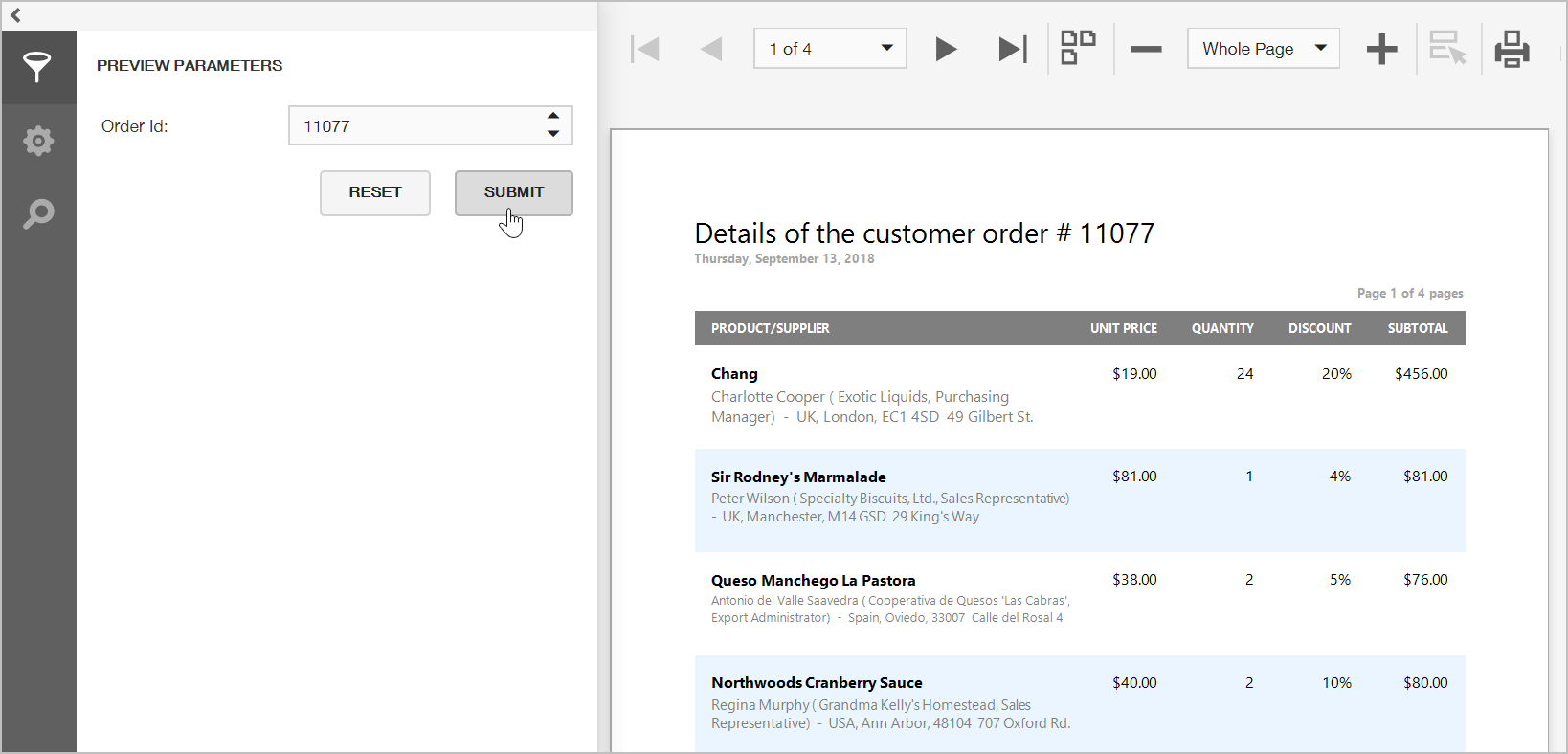
Task: Toggle the editing fields highlight icon
Action: click(1446, 48)
